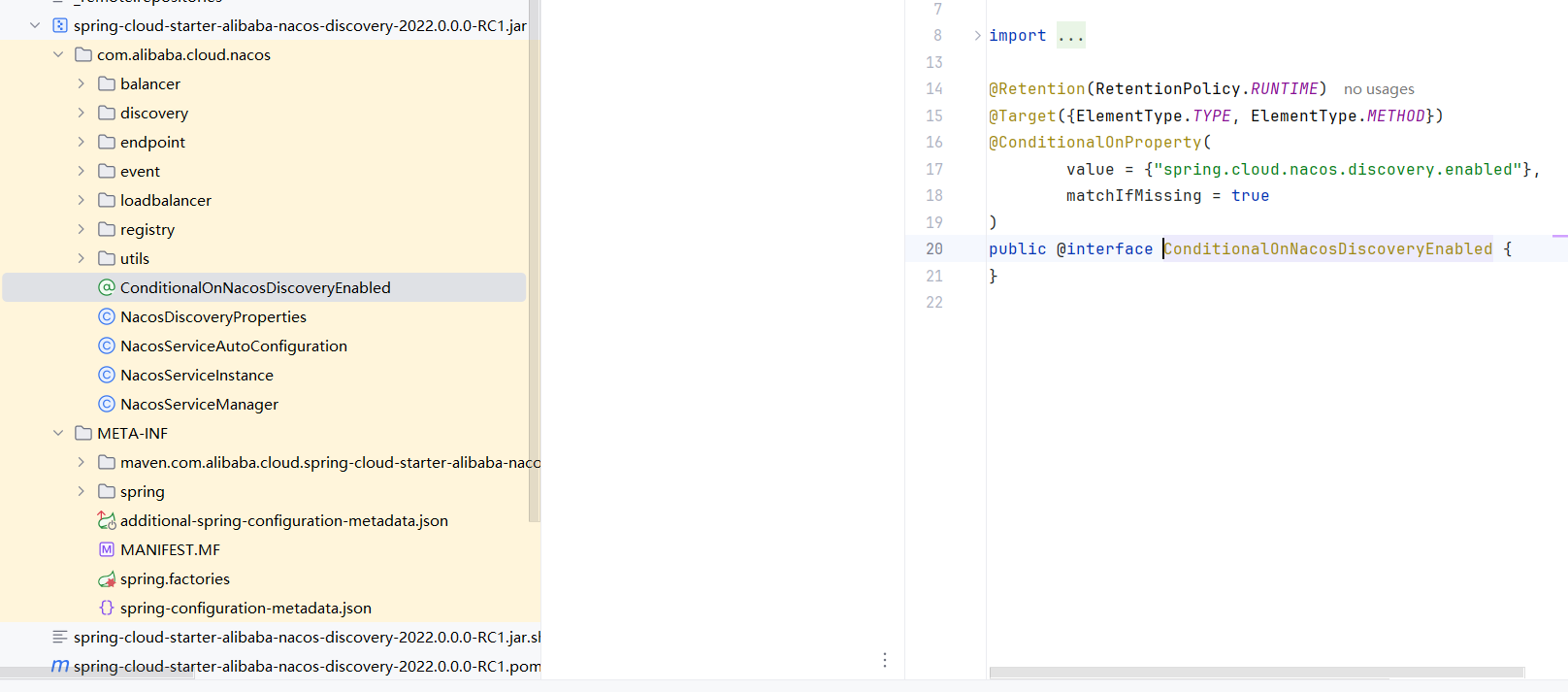This screenshot has width=1568, height=692.
Task: Click the annotation icon of ConditionalOnNacosDiscoveryEnabled
Action: click(x=107, y=287)
